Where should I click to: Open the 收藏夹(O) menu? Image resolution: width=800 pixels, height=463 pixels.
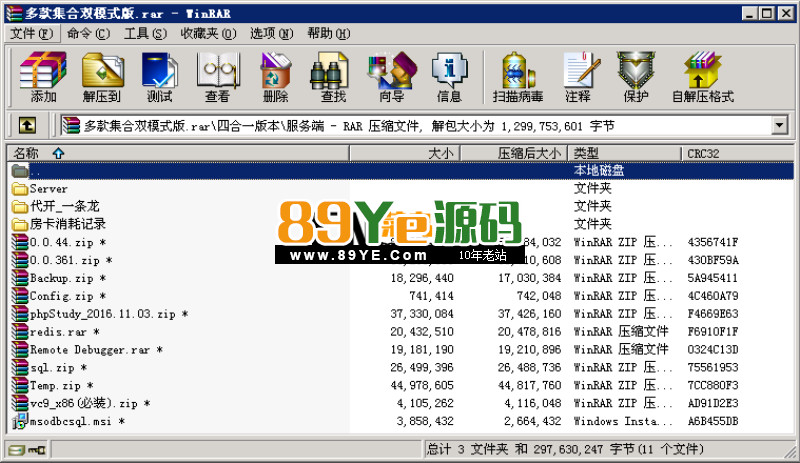click(208, 34)
